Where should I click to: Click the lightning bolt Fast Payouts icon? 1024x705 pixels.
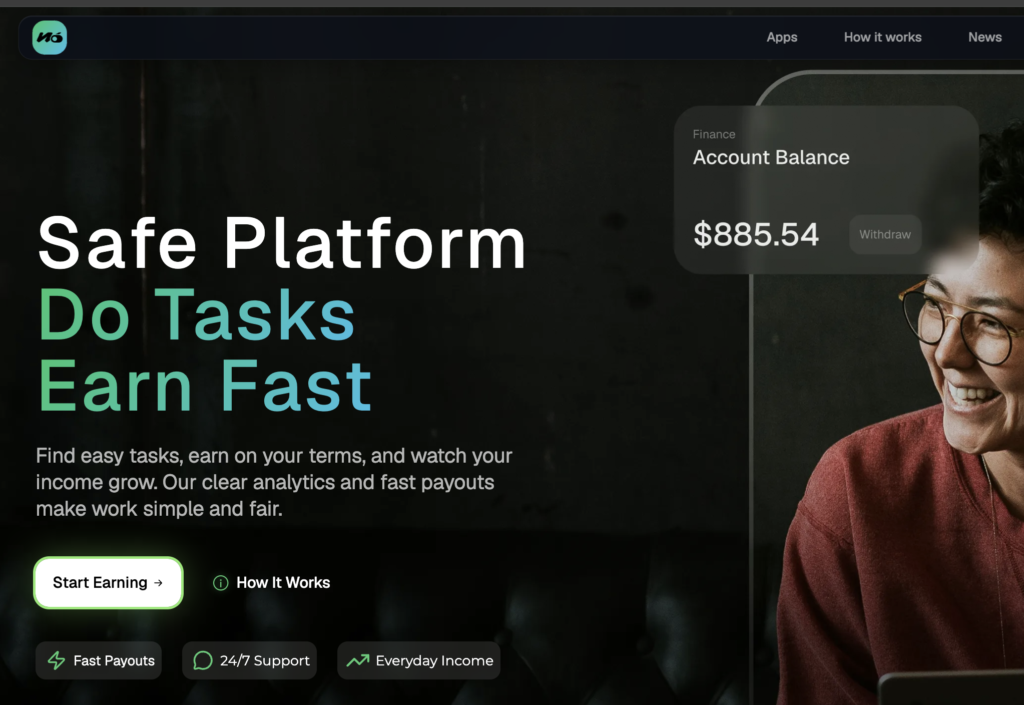pos(57,661)
